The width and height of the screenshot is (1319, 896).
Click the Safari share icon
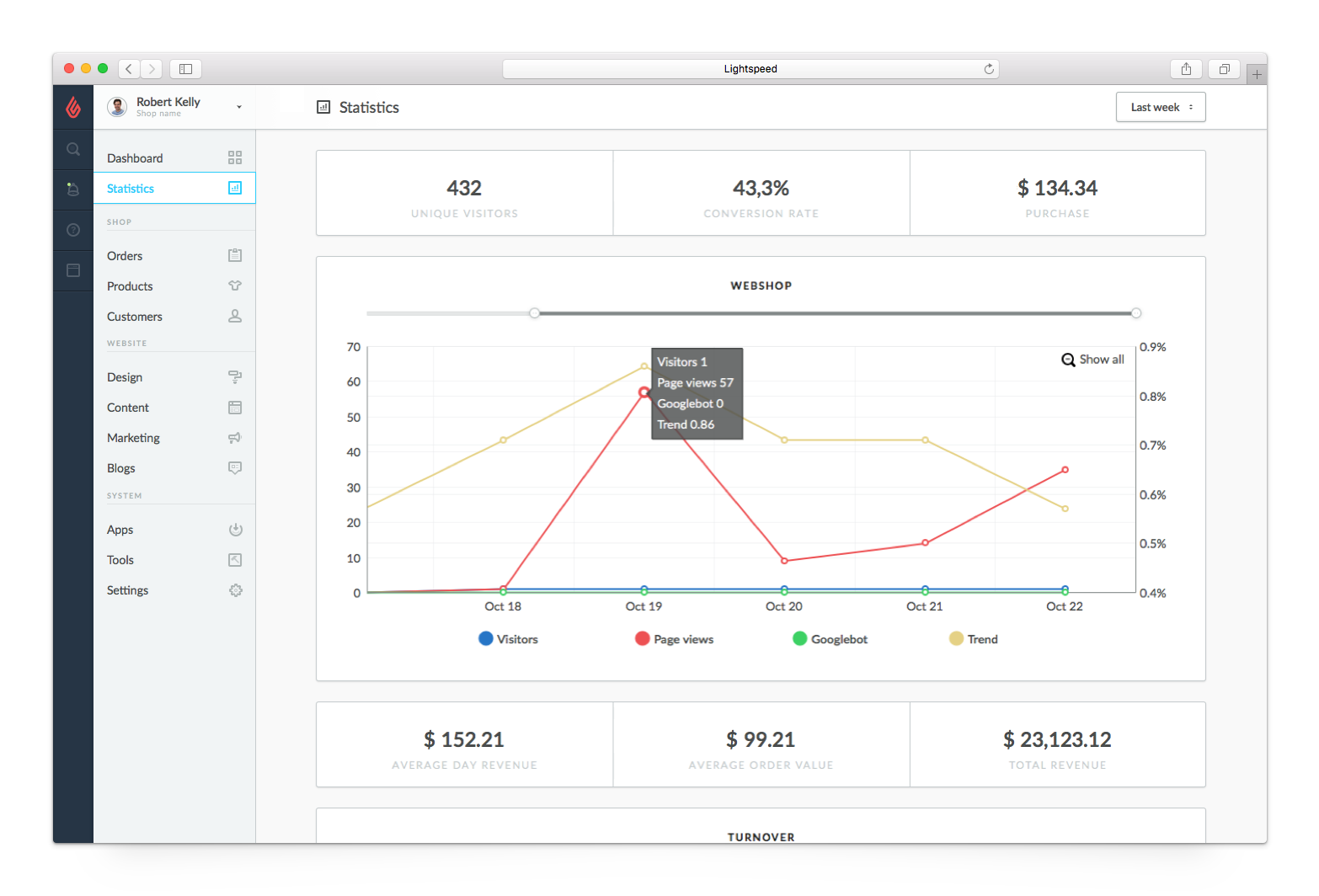click(1186, 69)
